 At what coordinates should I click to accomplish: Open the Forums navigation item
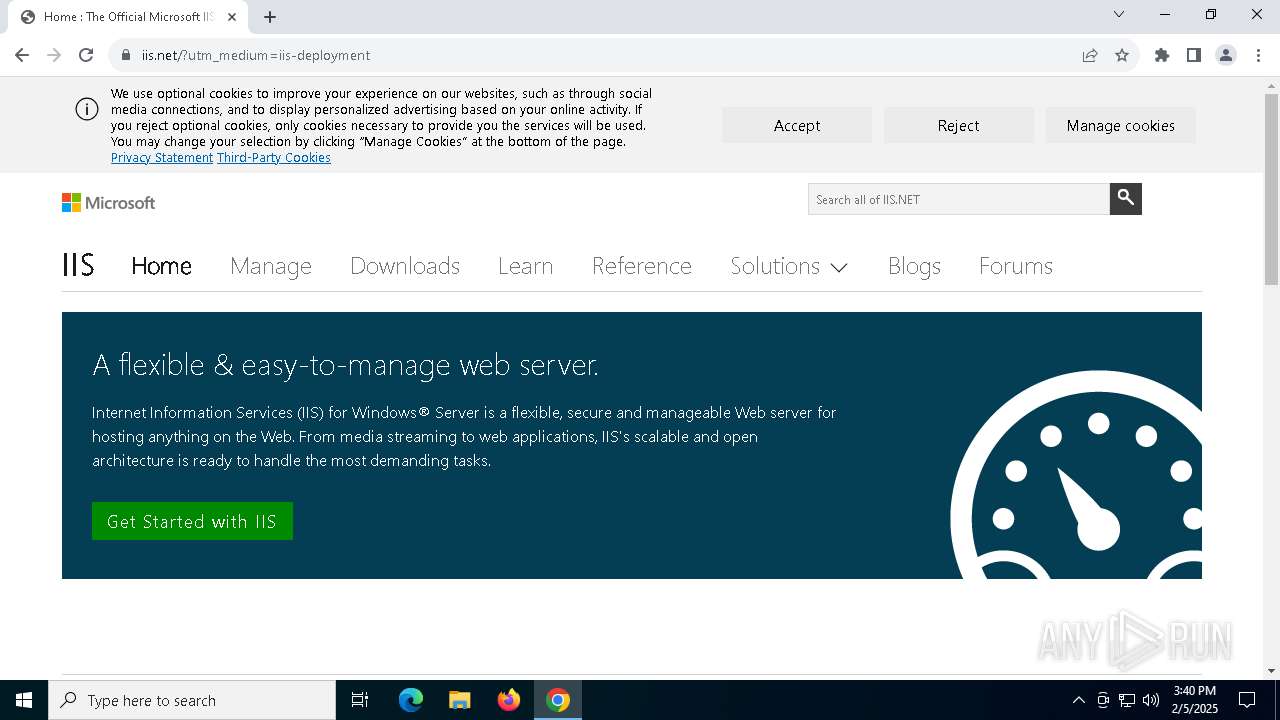click(1016, 265)
